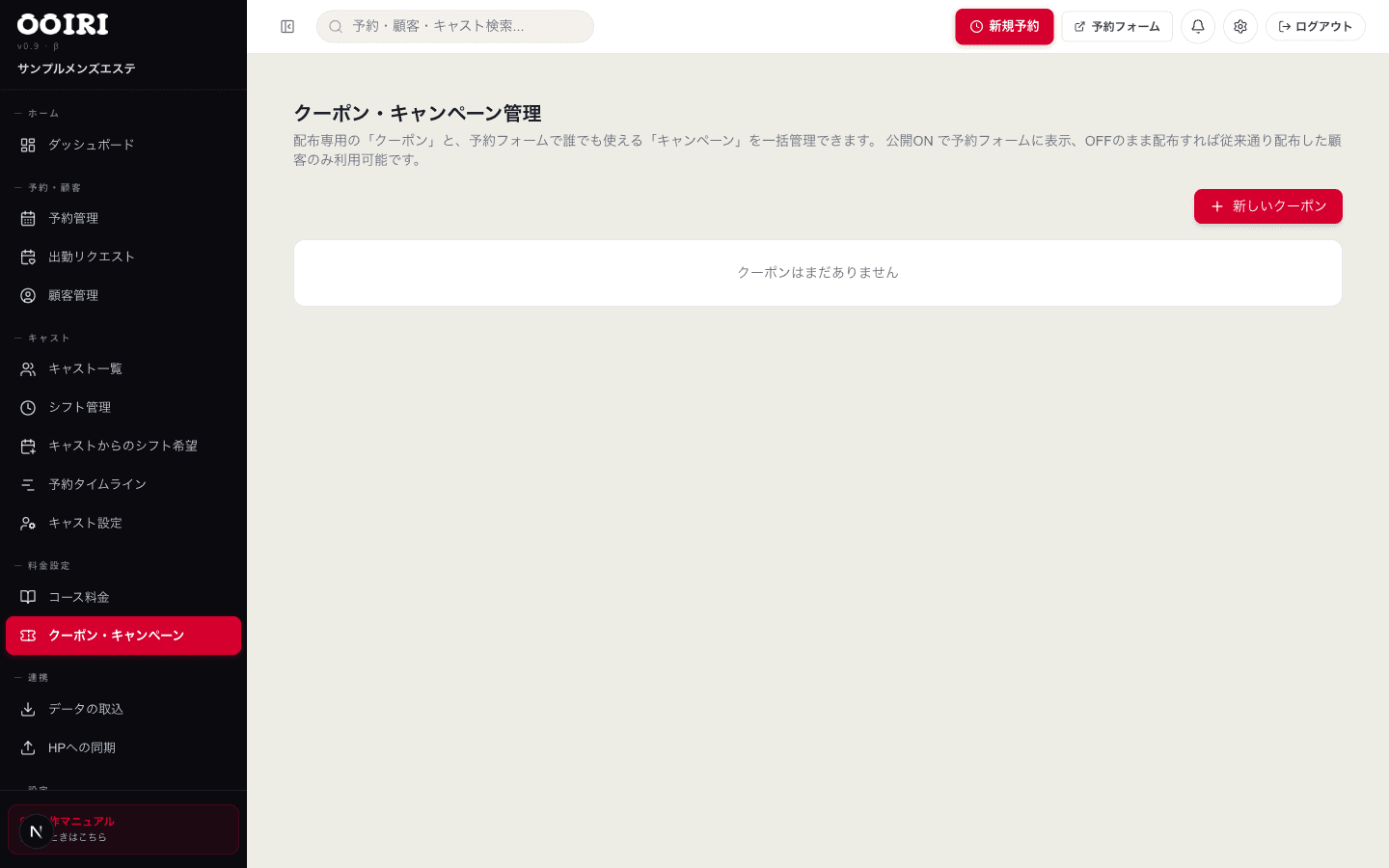Viewport: 1389px width, 868px height.
Task: Go to 予約管理 page
Action: tap(123, 219)
